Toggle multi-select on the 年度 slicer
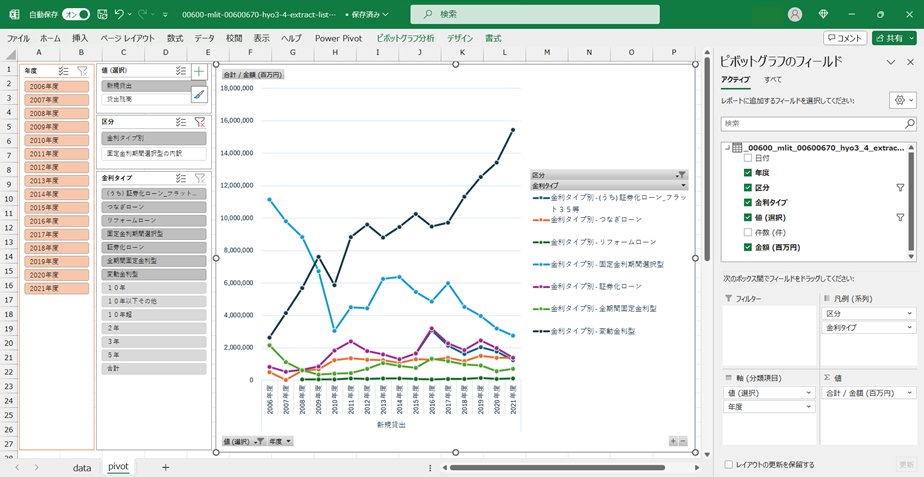The width and height of the screenshot is (924, 477). point(64,72)
